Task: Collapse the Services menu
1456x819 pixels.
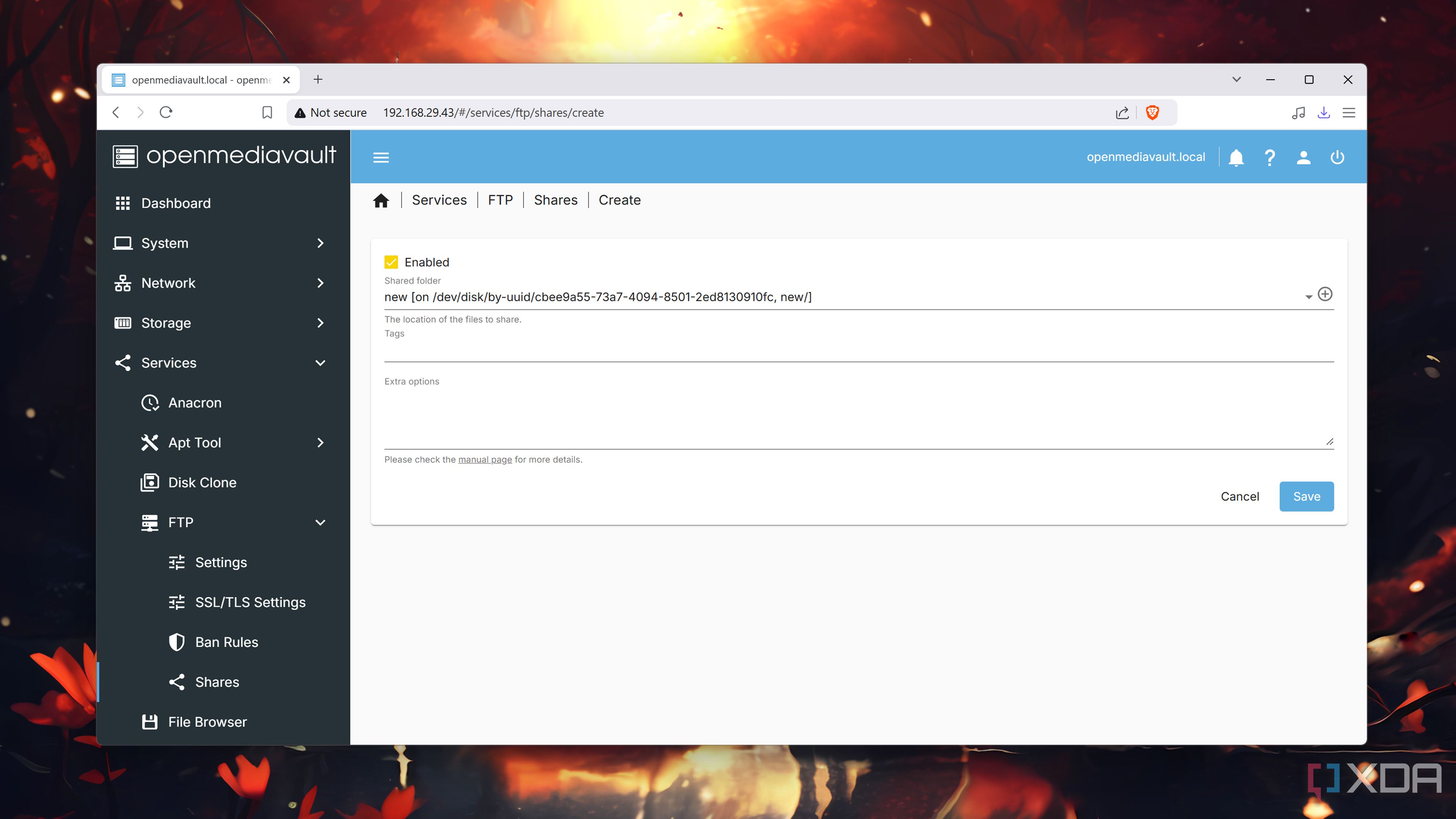Action: (x=223, y=363)
